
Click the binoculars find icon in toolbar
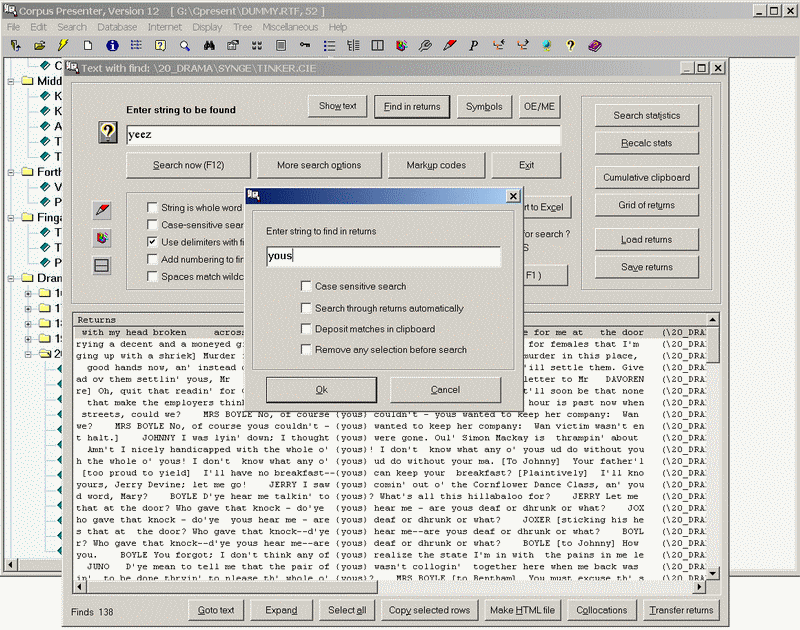pos(209,46)
